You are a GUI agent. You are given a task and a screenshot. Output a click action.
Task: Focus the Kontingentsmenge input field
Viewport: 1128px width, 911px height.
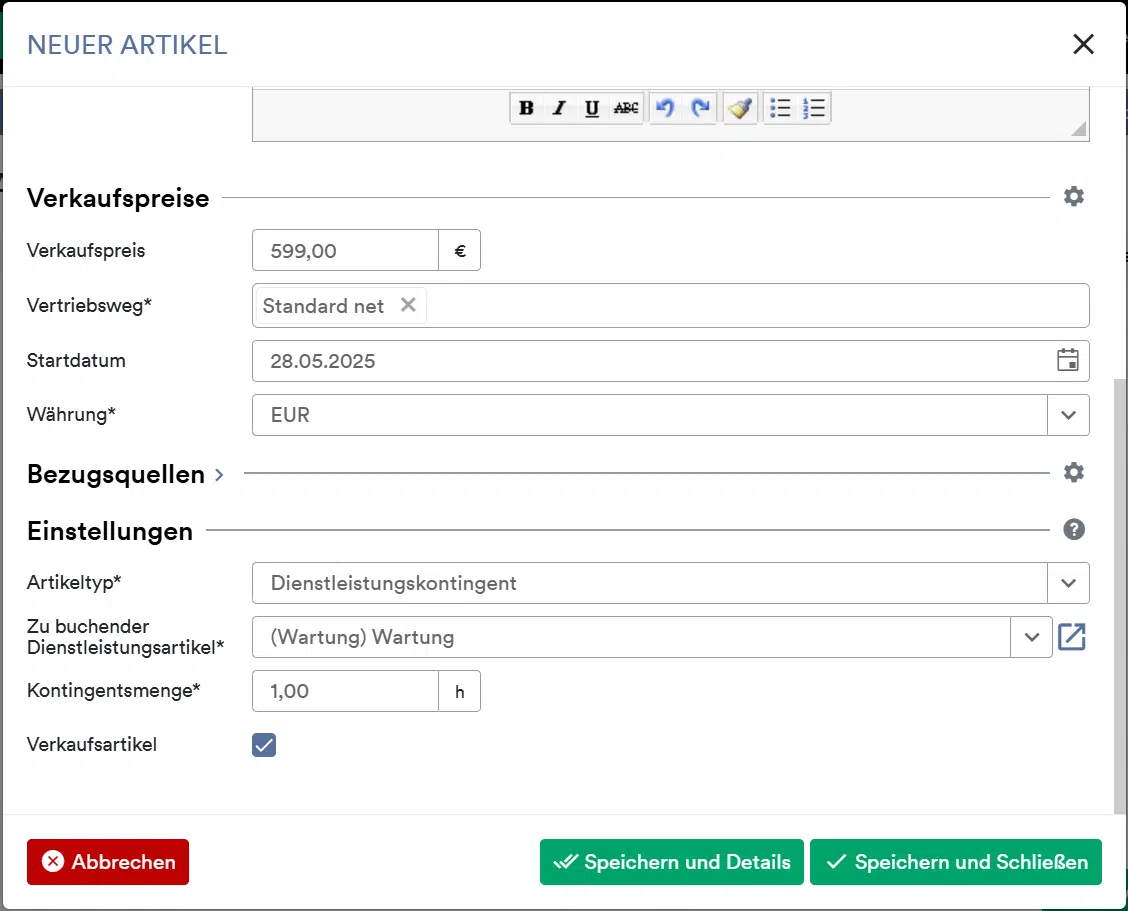coord(345,691)
